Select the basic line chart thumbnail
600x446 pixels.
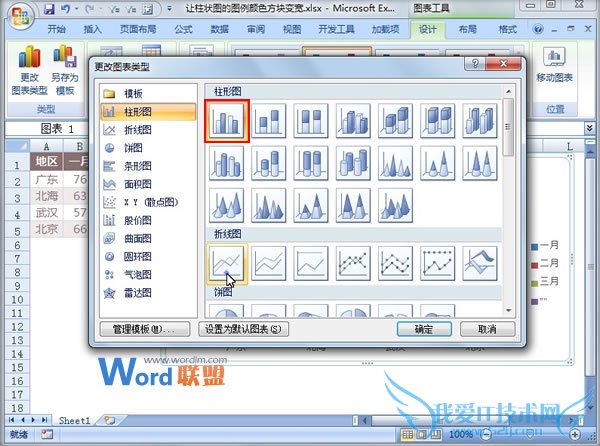[227, 264]
